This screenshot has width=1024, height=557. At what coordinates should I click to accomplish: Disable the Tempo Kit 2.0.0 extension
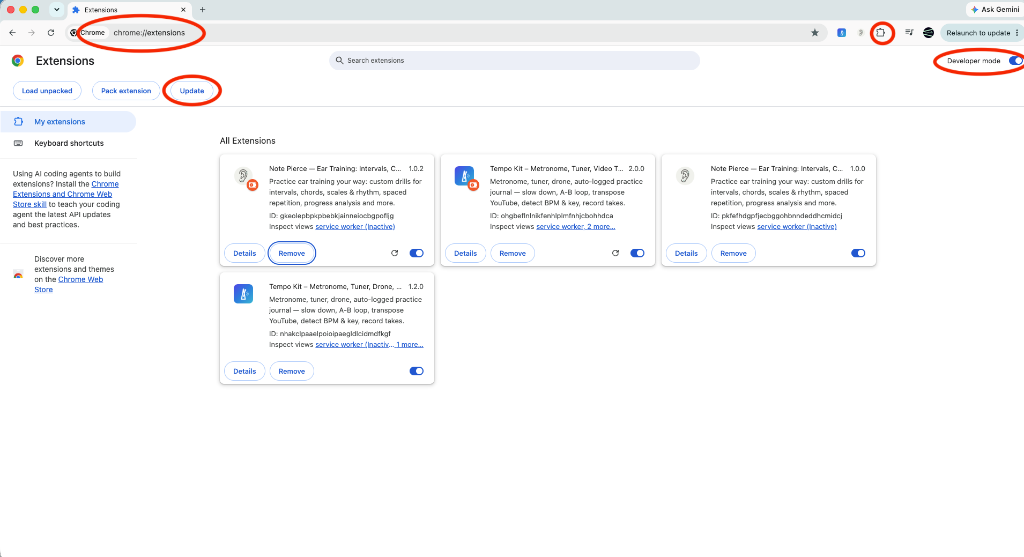(637, 253)
